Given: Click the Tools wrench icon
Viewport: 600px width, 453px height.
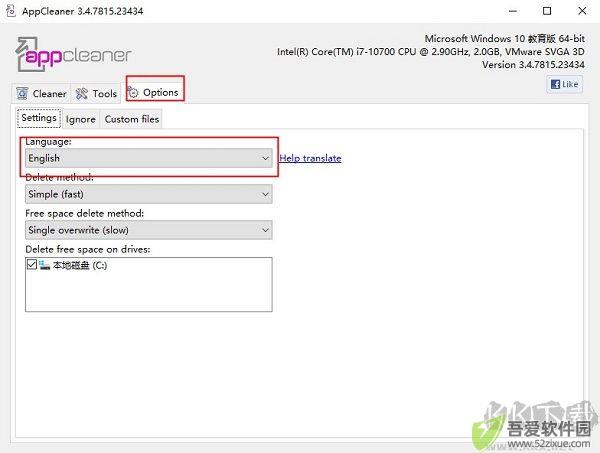Looking at the screenshot, I should coord(82,93).
